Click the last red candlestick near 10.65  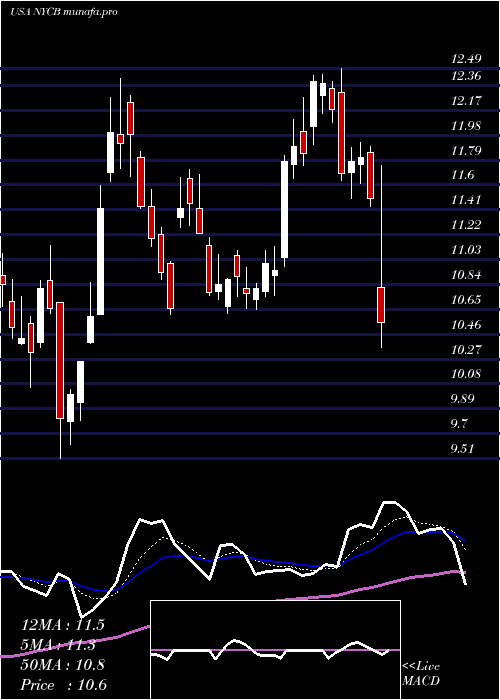[x=381, y=305]
